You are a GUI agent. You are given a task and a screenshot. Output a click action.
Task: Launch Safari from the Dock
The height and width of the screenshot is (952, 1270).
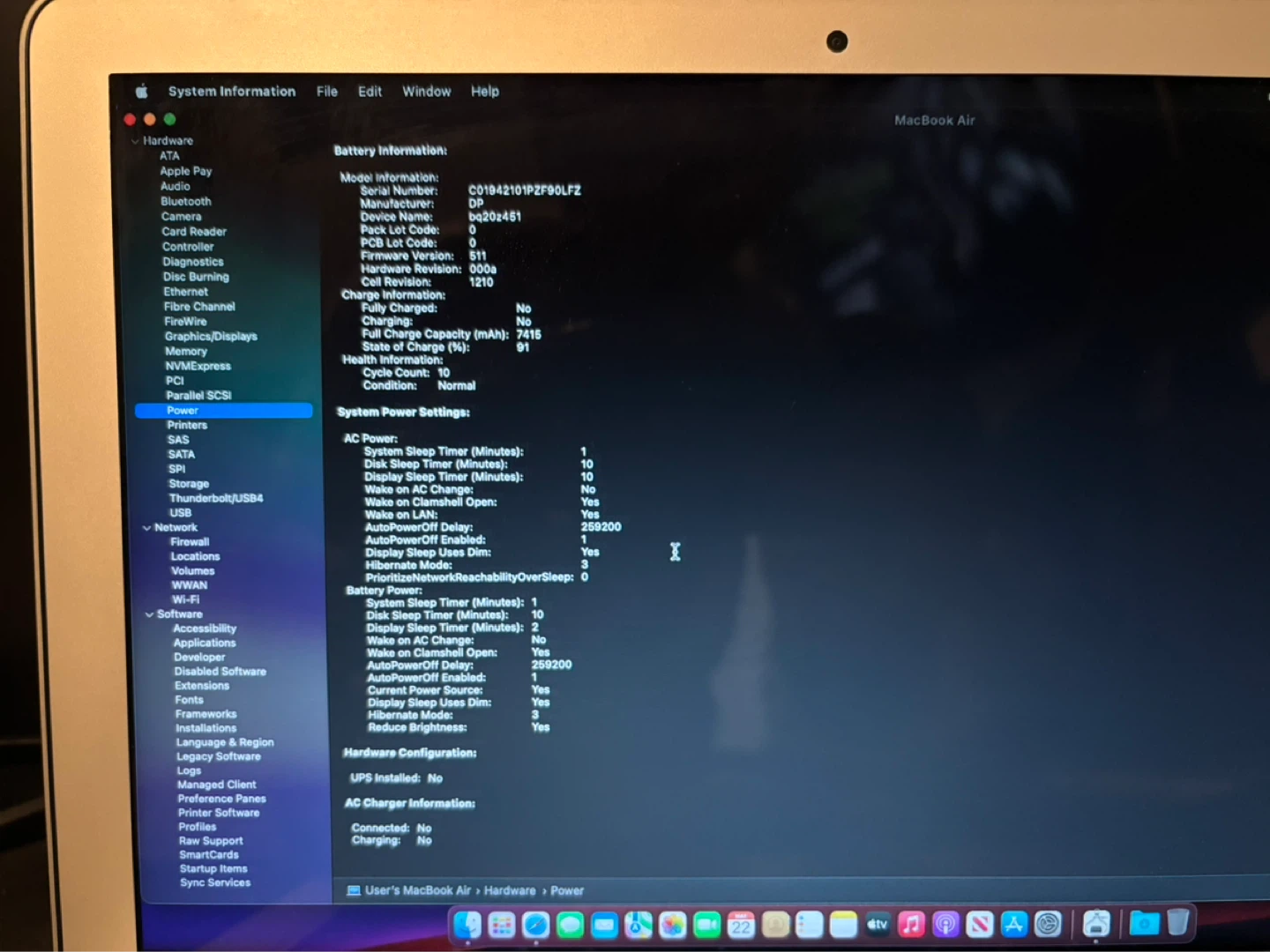click(536, 925)
